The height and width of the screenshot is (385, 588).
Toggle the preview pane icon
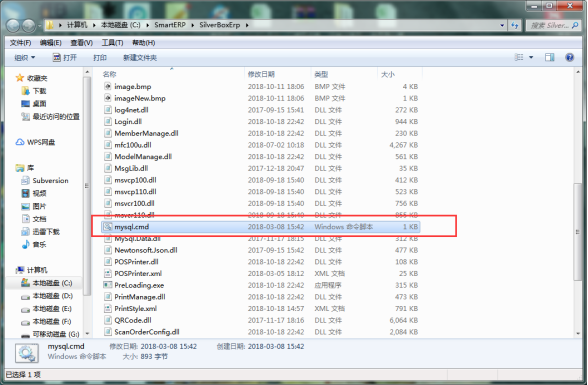pyautogui.click(x=549, y=57)
